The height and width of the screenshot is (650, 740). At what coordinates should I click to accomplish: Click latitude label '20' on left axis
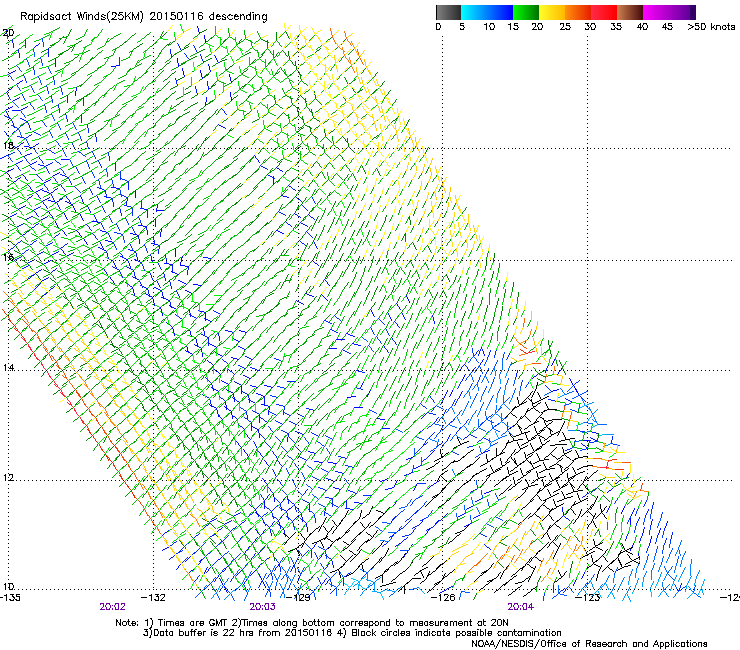pos(8,33)
